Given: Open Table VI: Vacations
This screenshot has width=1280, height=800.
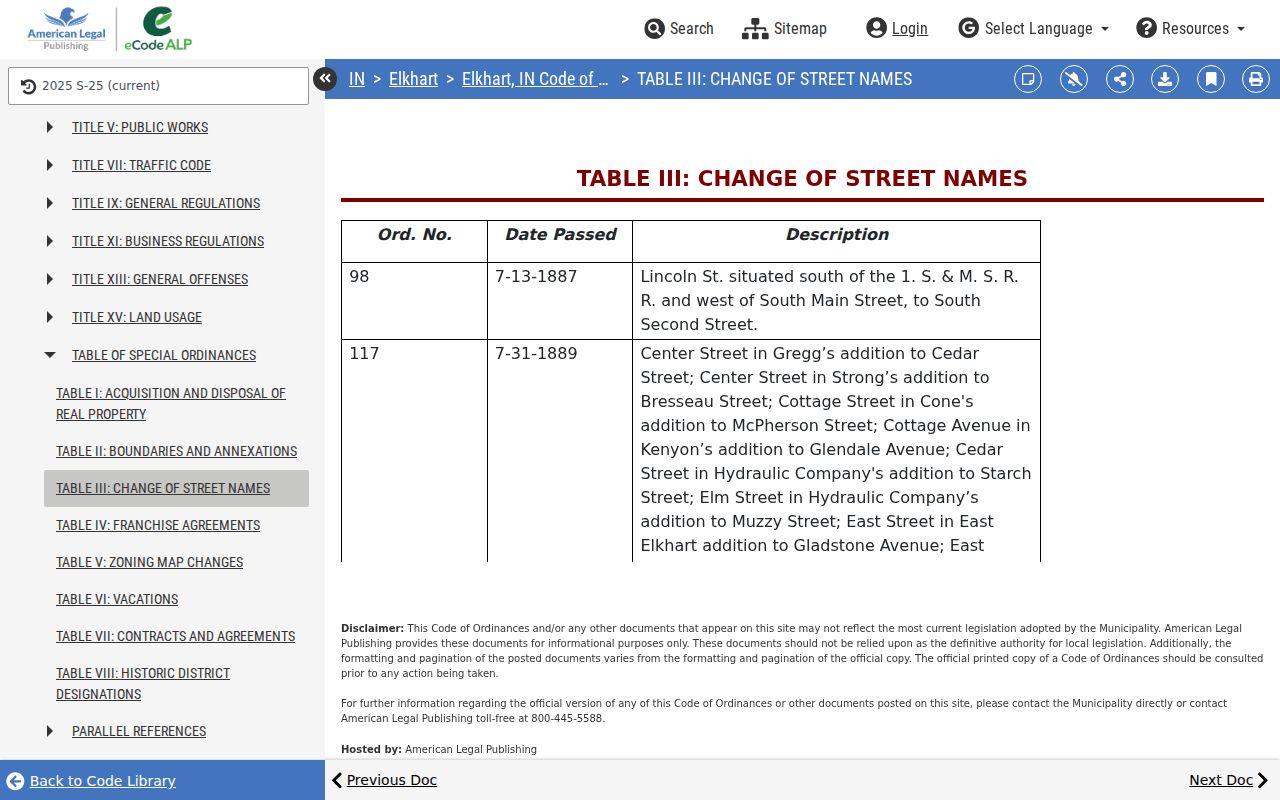Looking at the screenshot, I should 117,599.
